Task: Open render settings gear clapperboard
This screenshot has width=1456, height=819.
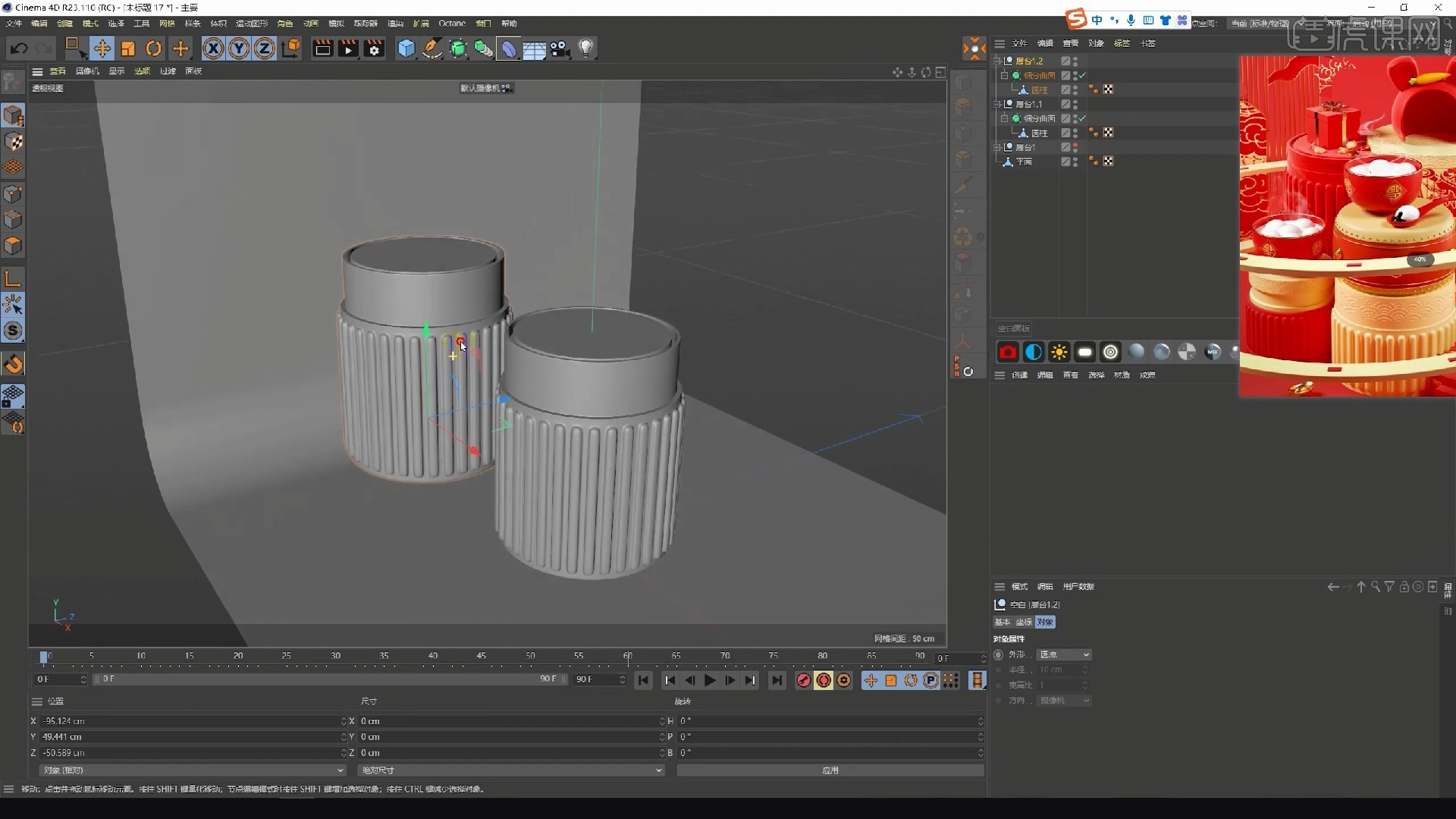Action: pos(374,49)
